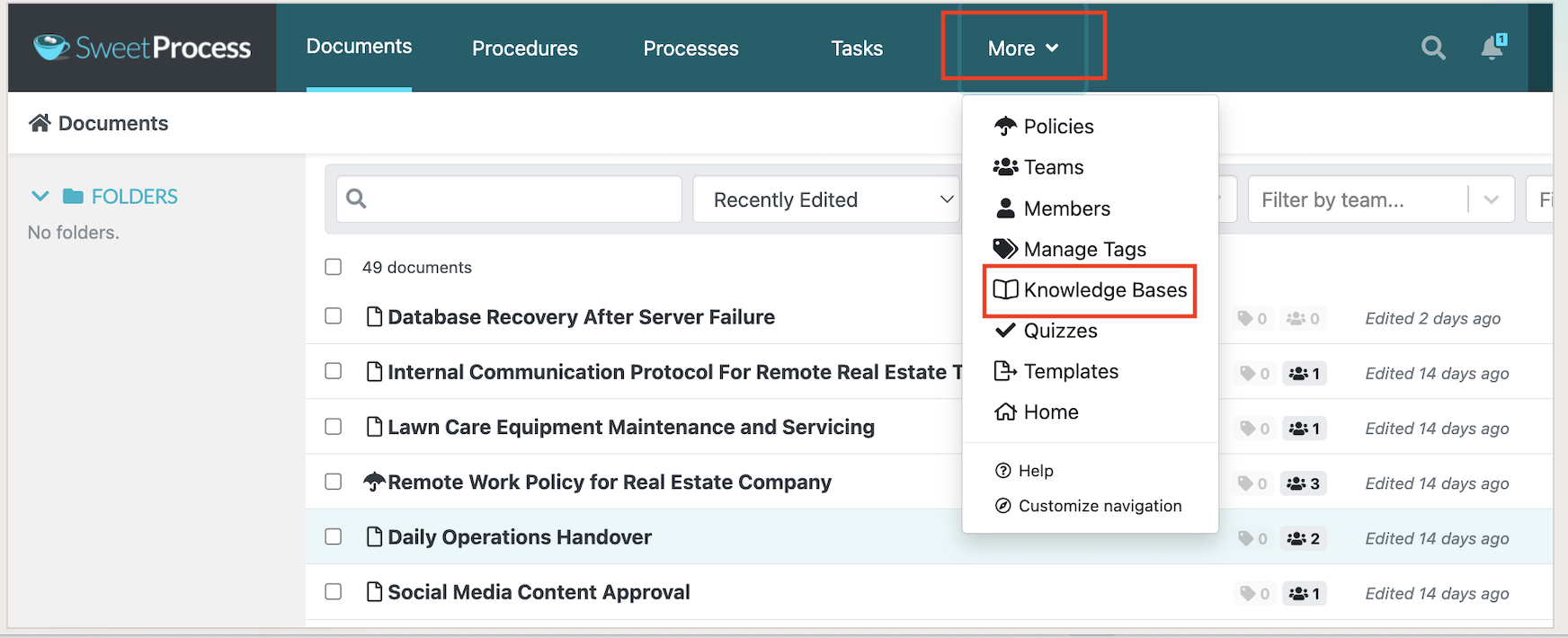Click the Filter by team dropdown arrow
Viewport: 1568px width, 638px height.
tap(1491, 199)
